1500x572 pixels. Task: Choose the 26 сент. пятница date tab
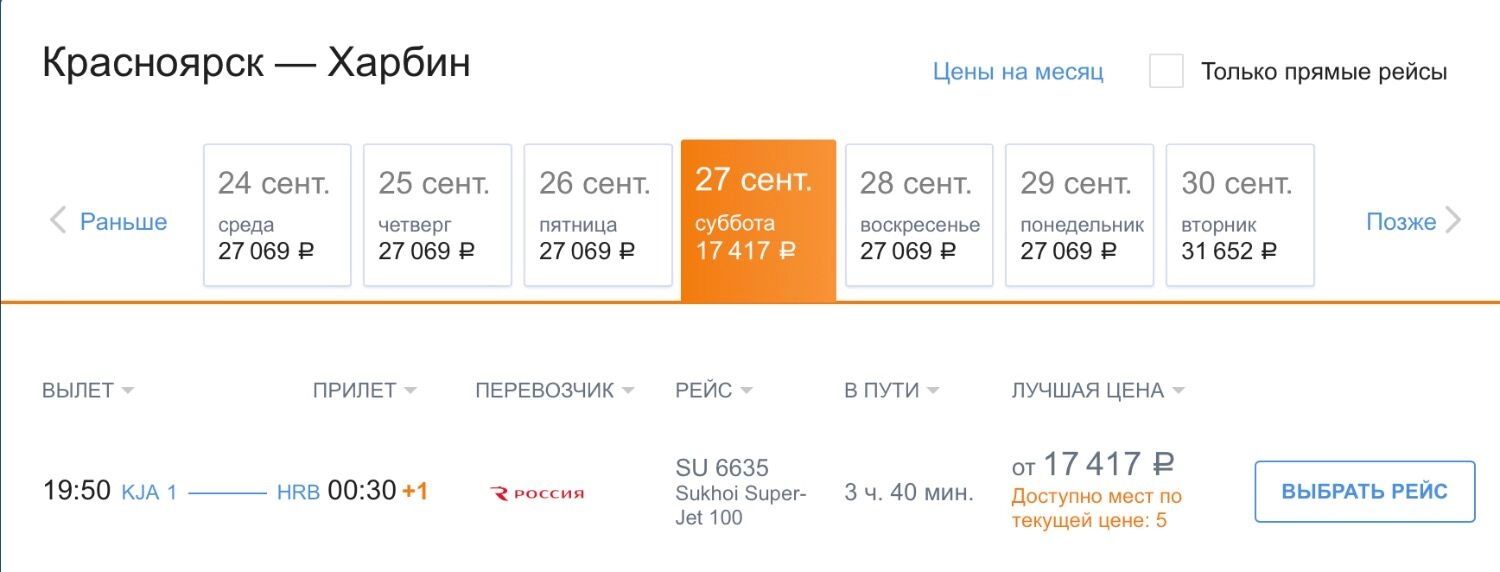tap(598, 215)
